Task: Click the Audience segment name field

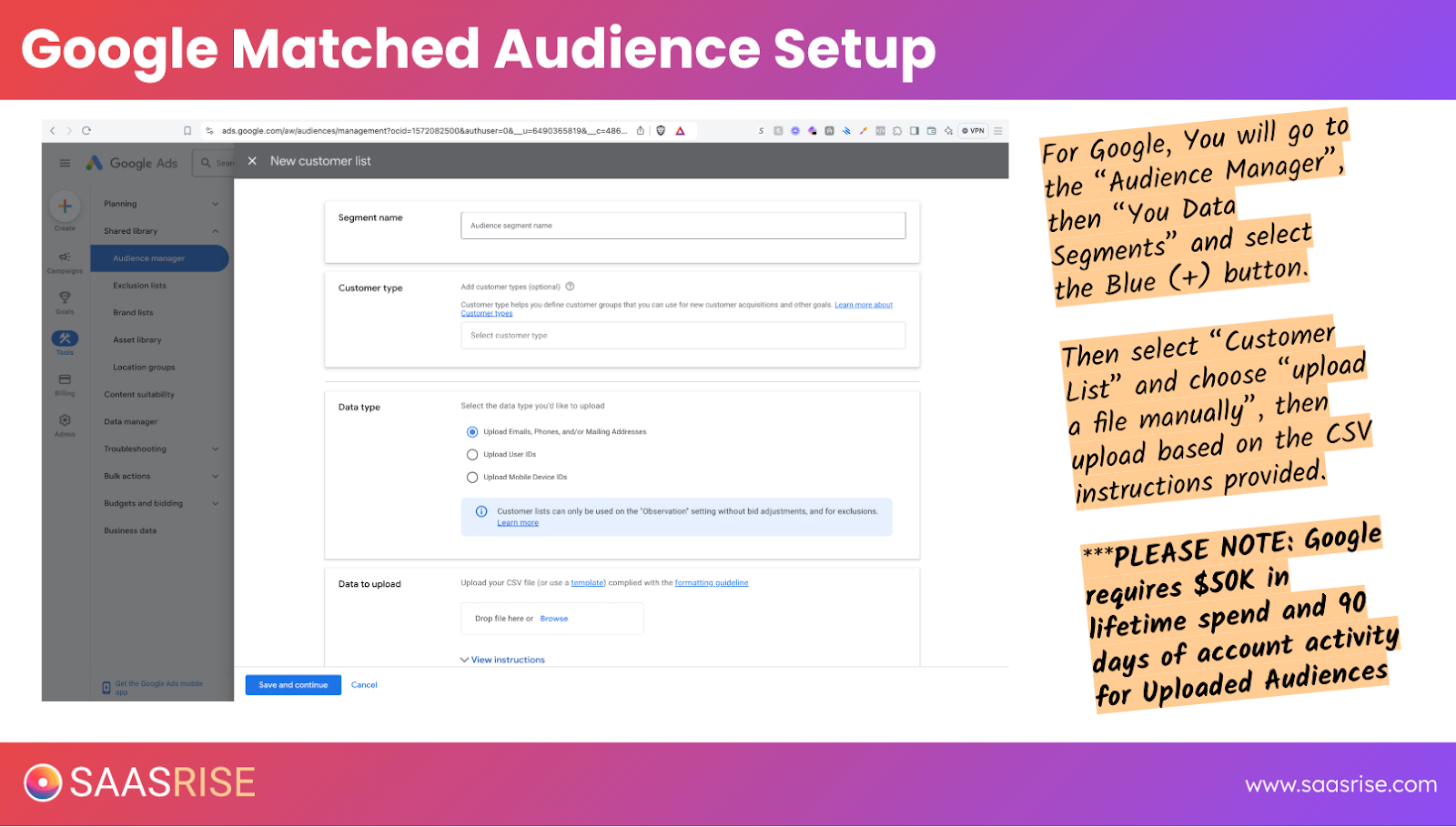Action: [682, 226]
